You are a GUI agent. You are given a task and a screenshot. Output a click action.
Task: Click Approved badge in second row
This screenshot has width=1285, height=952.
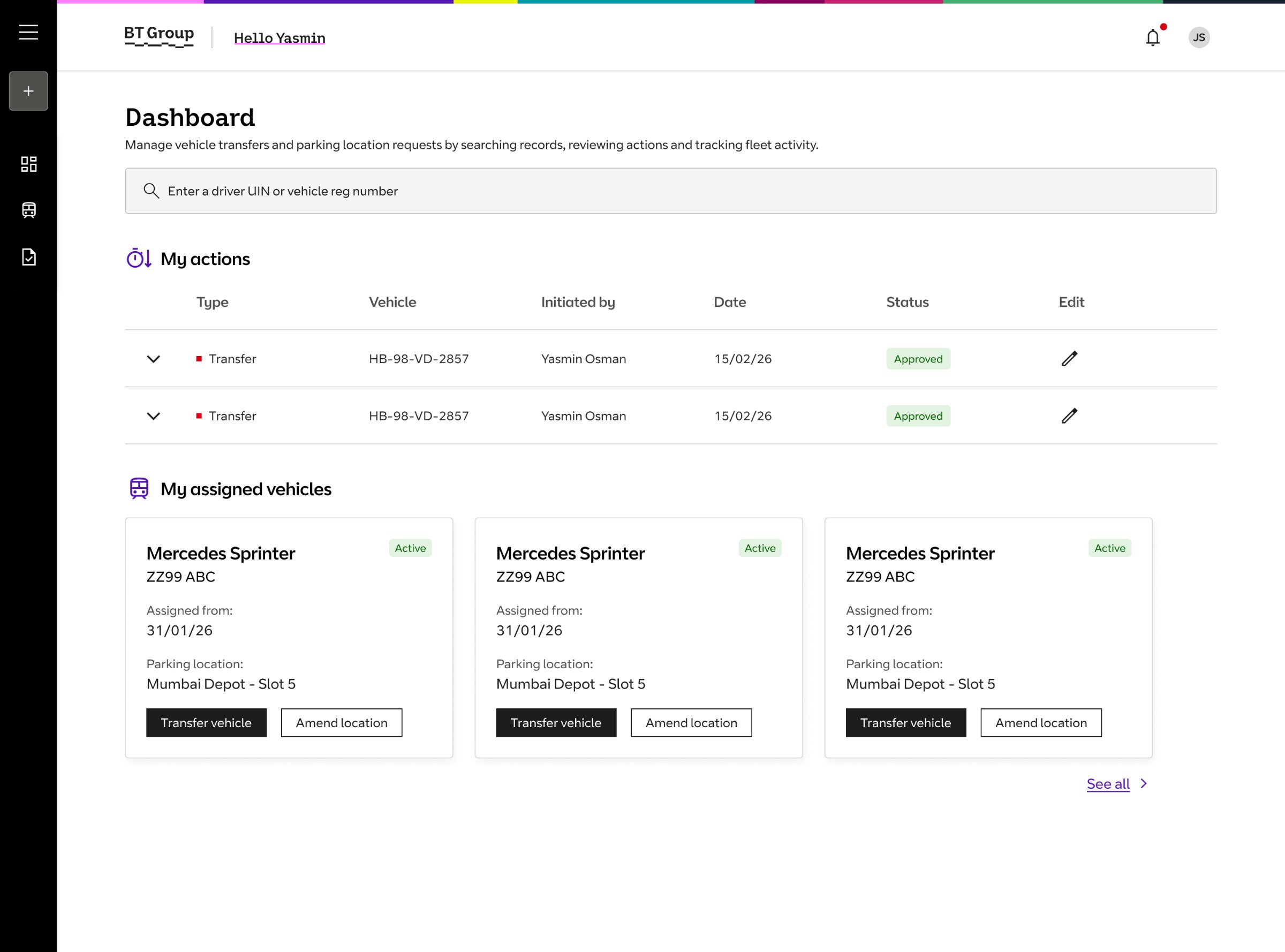918,416
